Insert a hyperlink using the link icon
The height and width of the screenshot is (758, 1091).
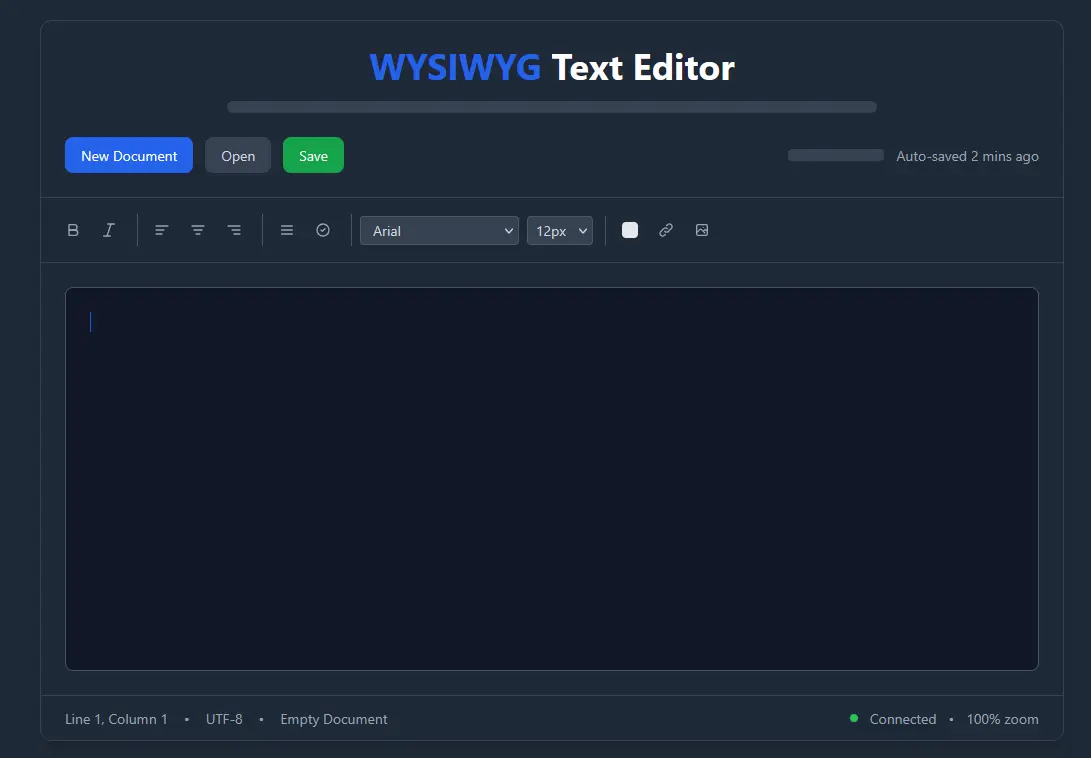pyautogui.click(x=666, y=230)
